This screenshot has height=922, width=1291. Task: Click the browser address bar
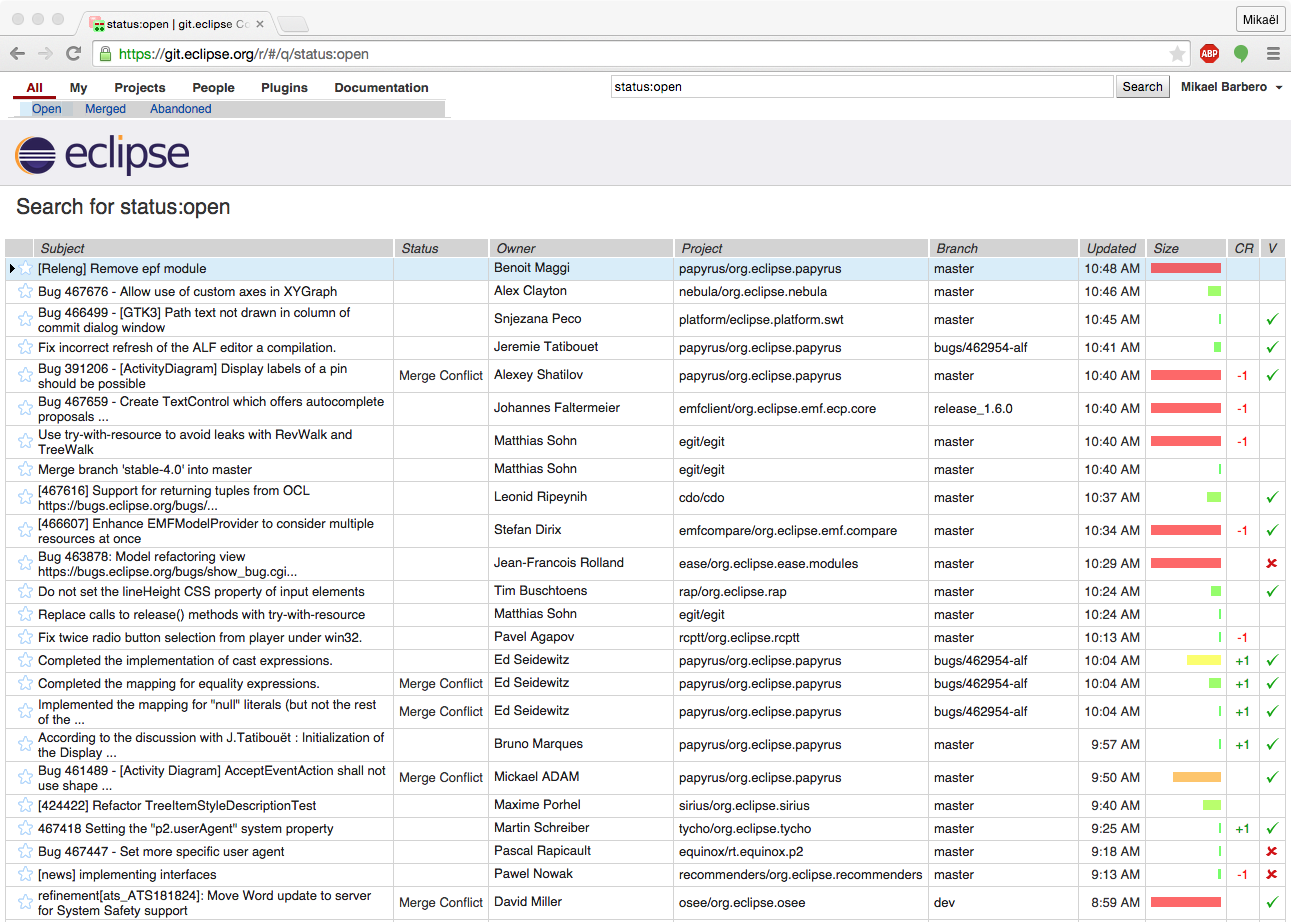tap(640, 54)
